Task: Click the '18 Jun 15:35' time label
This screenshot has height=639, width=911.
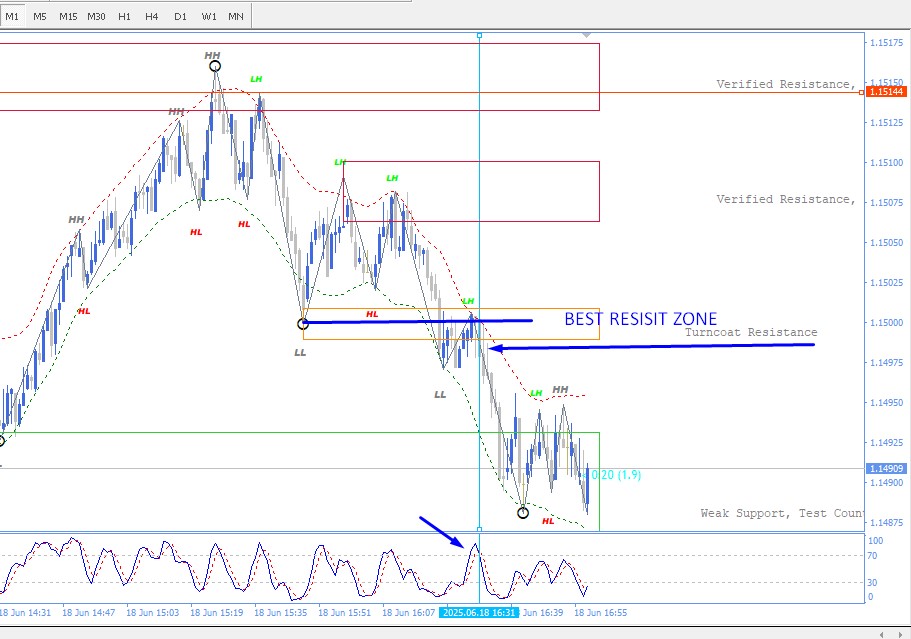Action: [x=281, y=612]
